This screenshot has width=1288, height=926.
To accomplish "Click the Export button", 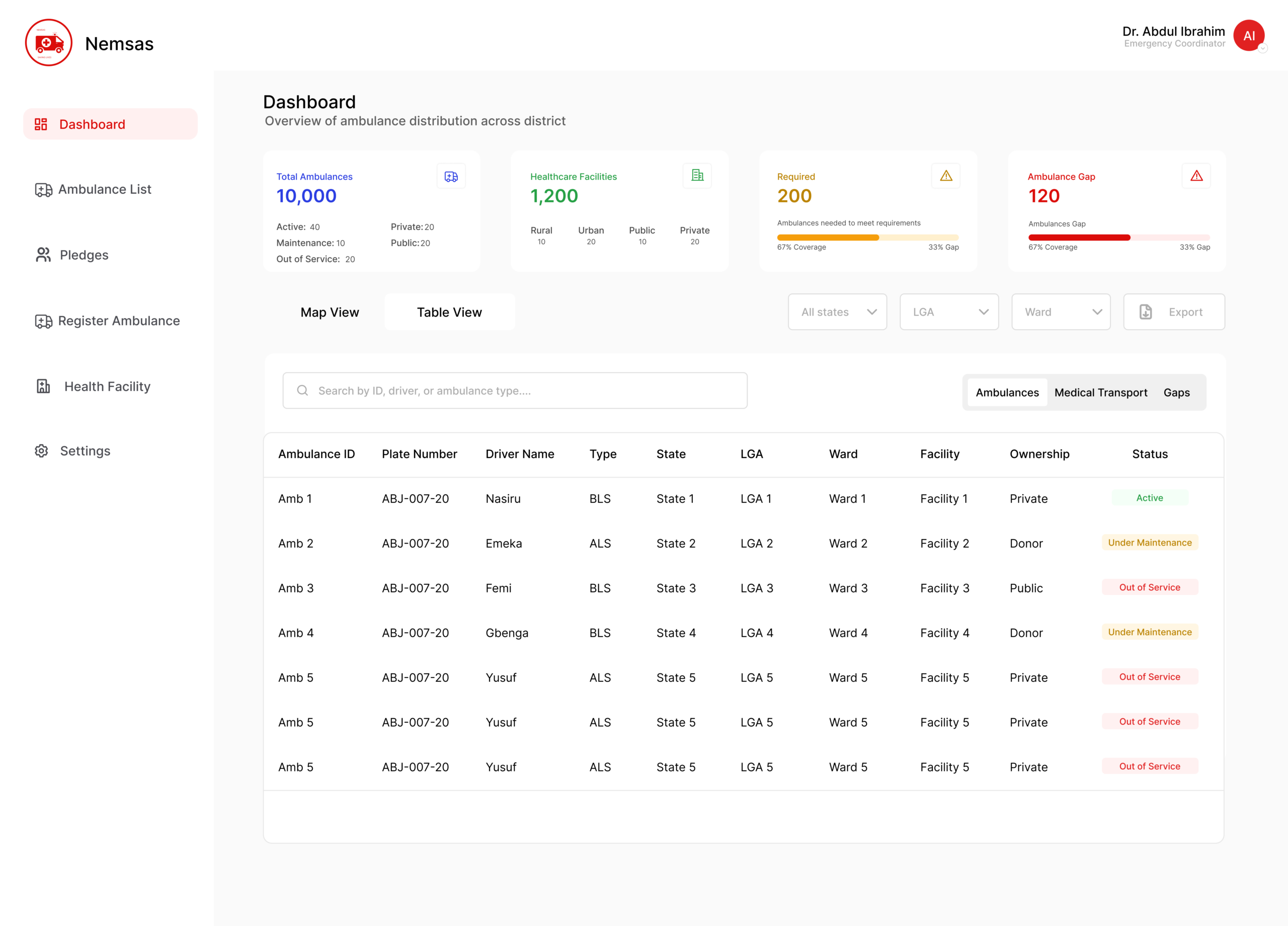I will [x=1174, y=312].
